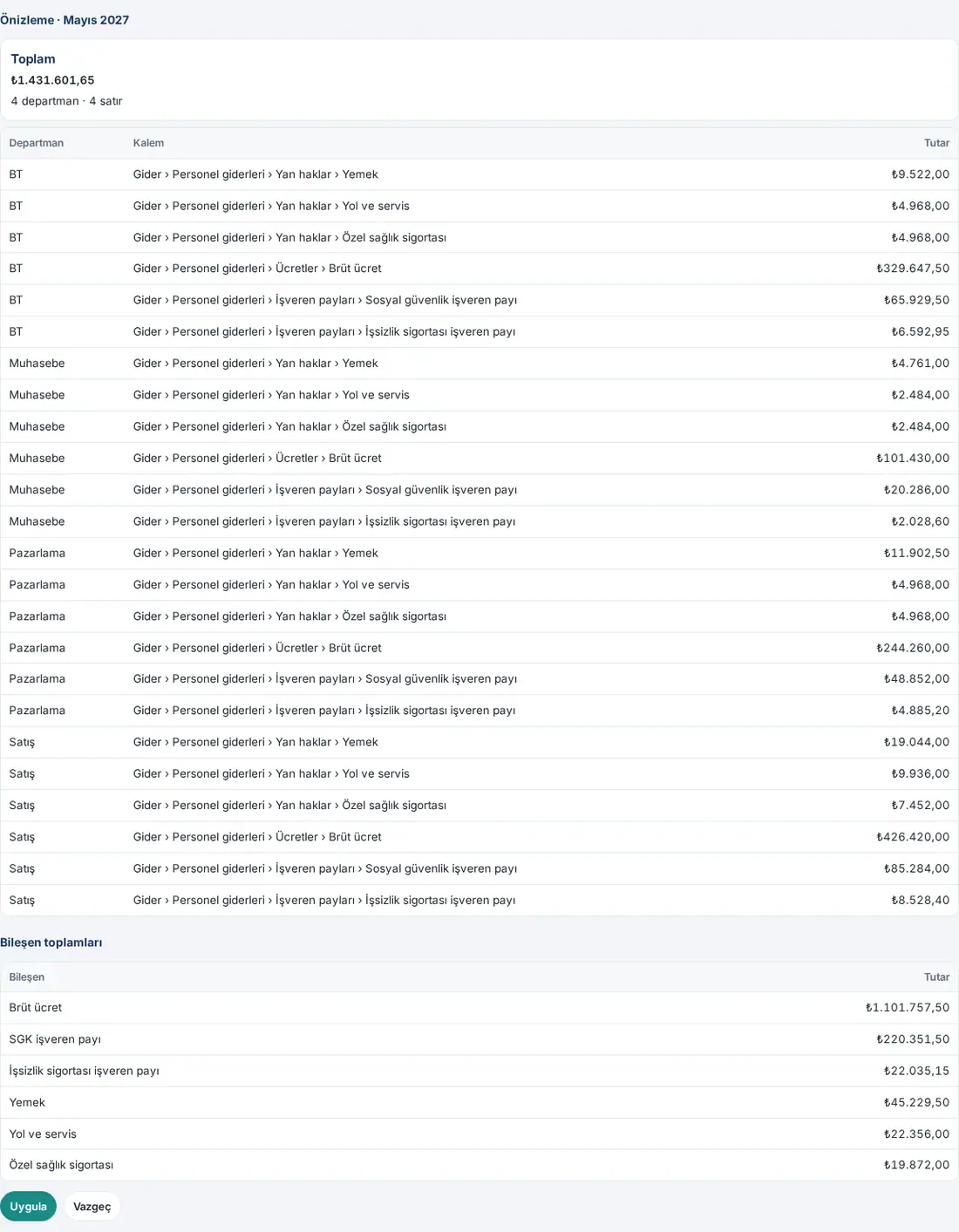Click the ₺244.260,00 amount cell

(913, 648)
